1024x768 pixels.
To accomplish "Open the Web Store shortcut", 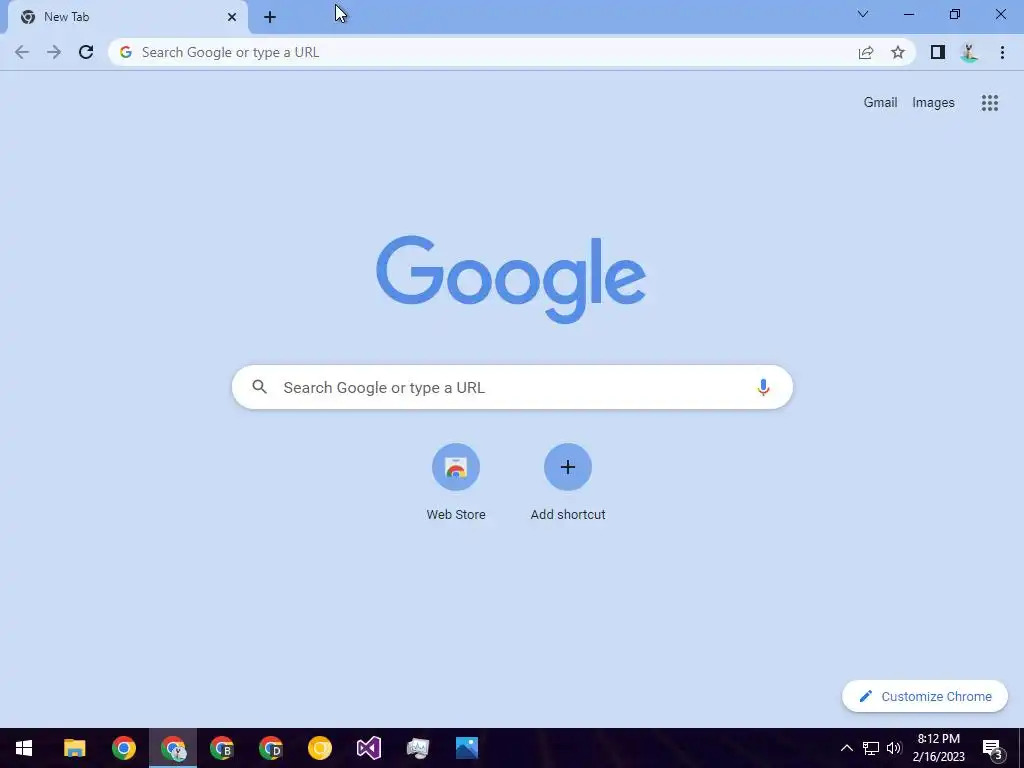I will coord(456,482).
